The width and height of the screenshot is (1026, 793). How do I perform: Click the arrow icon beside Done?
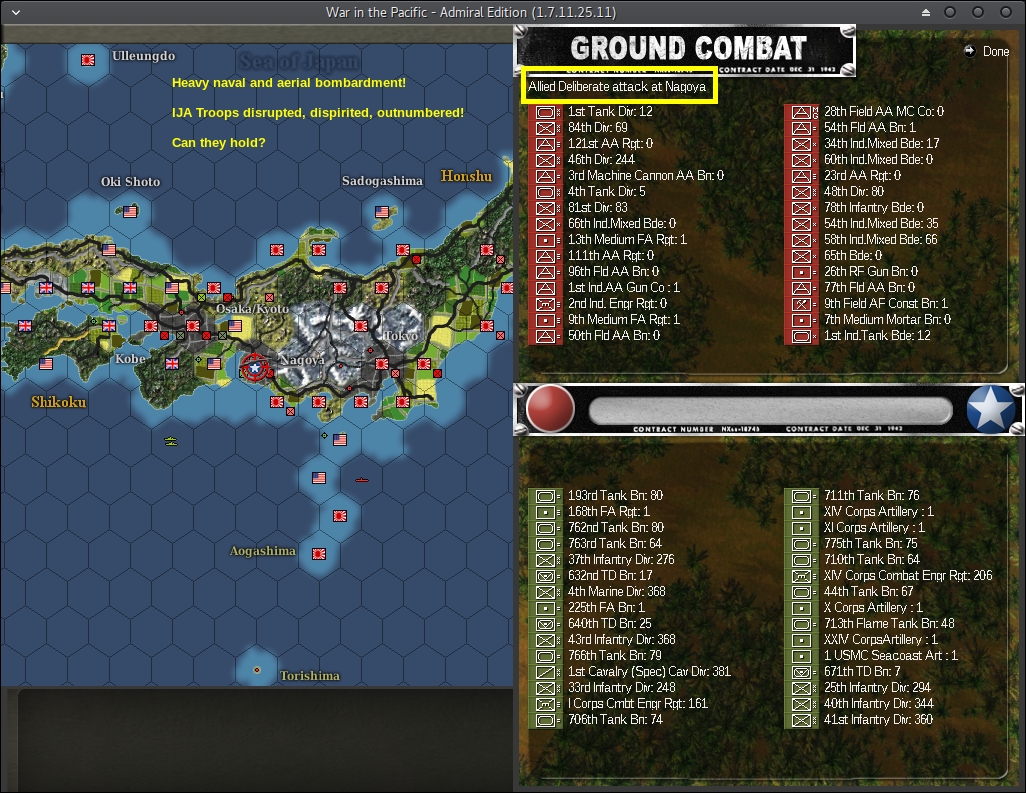pyautogui.click(x=969, y=51)
